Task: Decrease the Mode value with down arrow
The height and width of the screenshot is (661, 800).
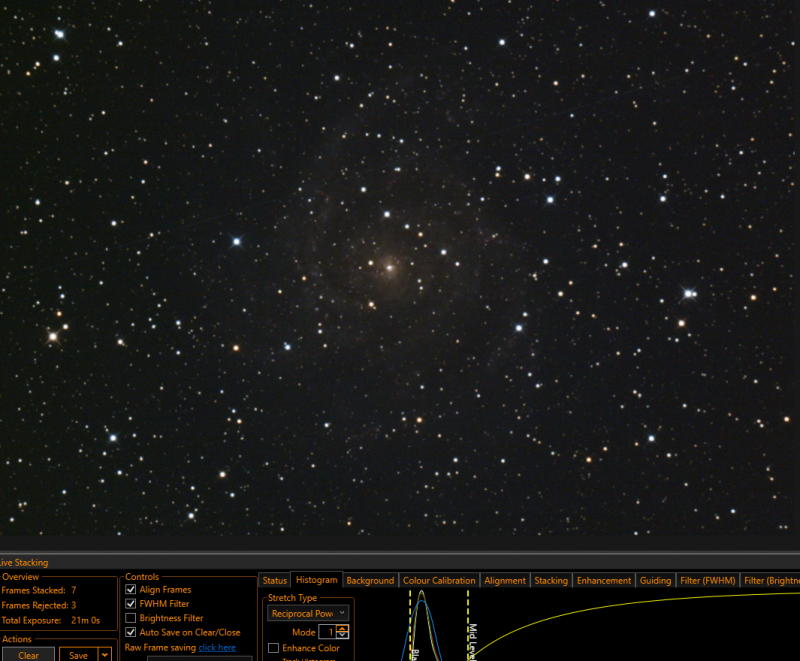Action: click(x=342, y=635)
